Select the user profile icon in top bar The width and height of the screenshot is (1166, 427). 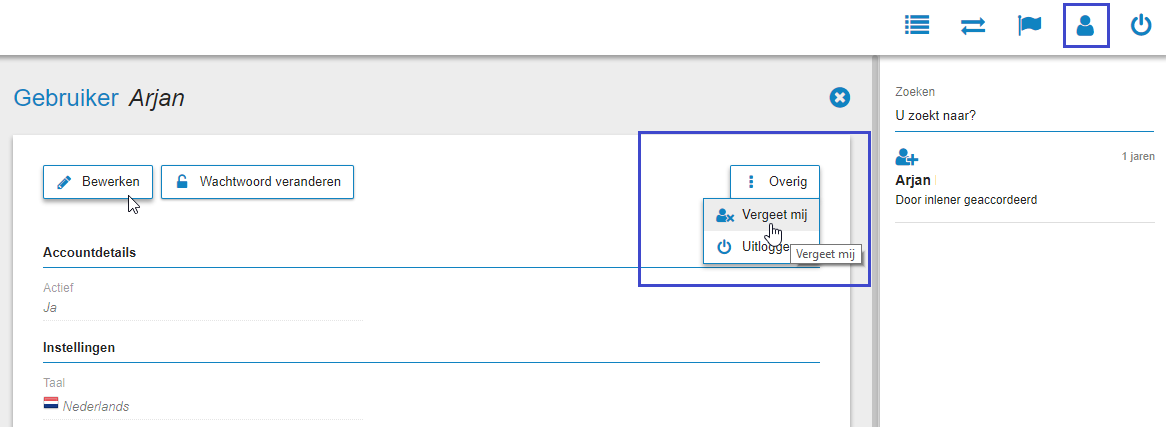[1086, 26]
